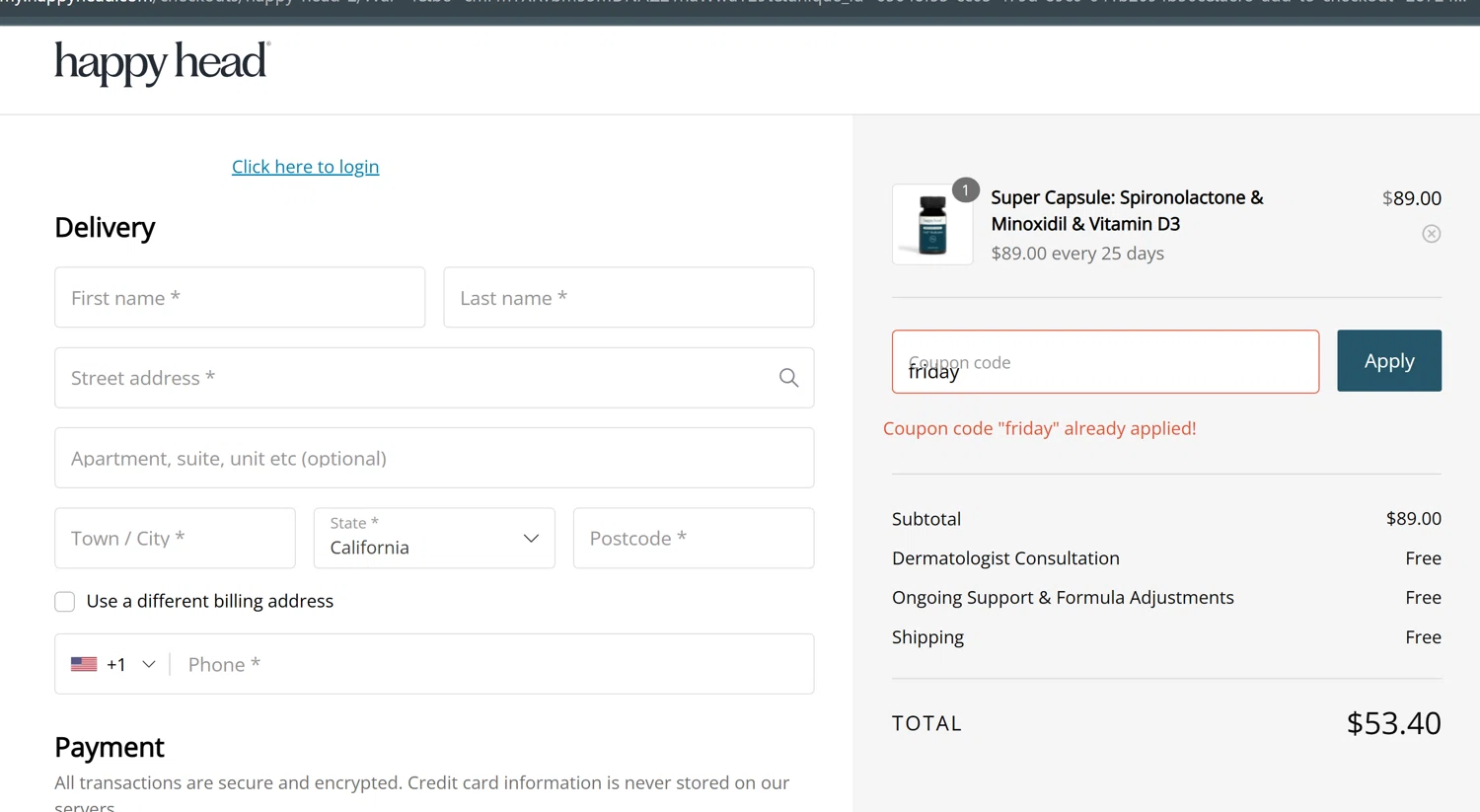
Task: Click the US flag country icon
Action: tap(84, 664)
